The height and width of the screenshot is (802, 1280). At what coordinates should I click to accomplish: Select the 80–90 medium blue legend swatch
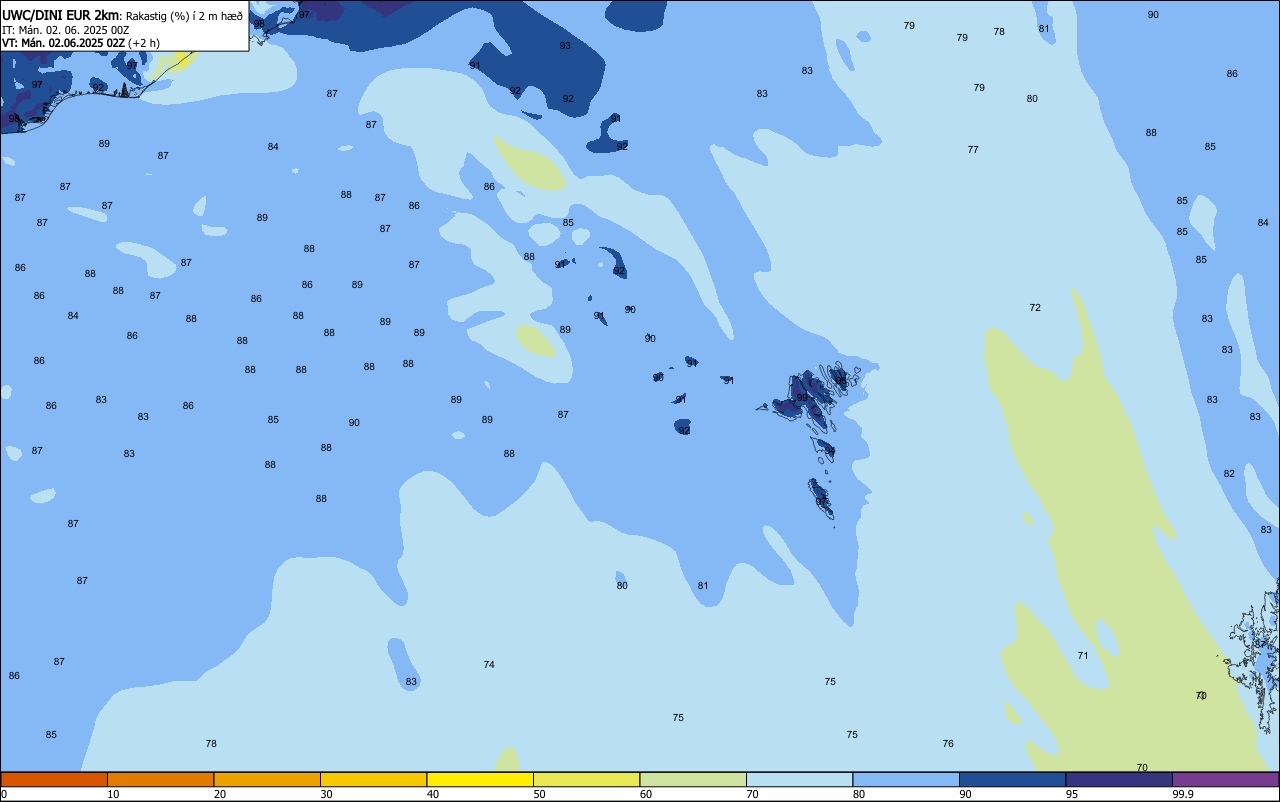[x=906, y=779]
